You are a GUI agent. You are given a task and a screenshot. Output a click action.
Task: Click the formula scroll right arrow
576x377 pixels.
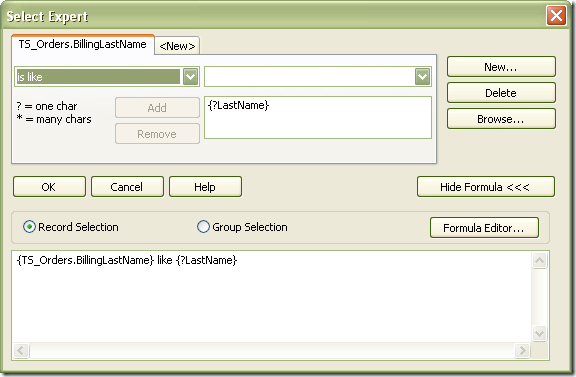pyautogui.click(x=522, y=351)
